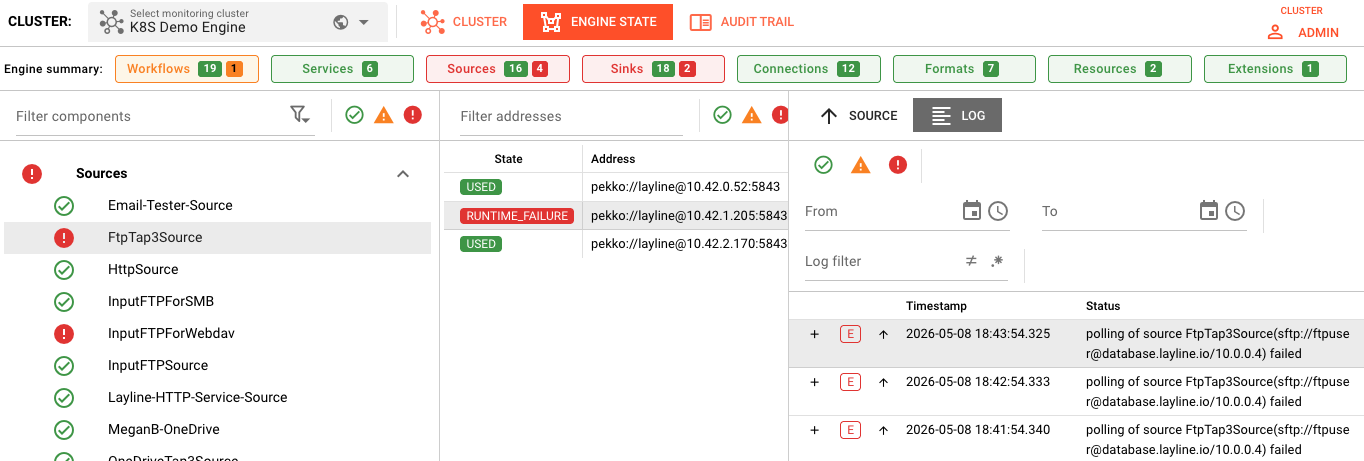Click the Resources summary button

(1120, 69)
